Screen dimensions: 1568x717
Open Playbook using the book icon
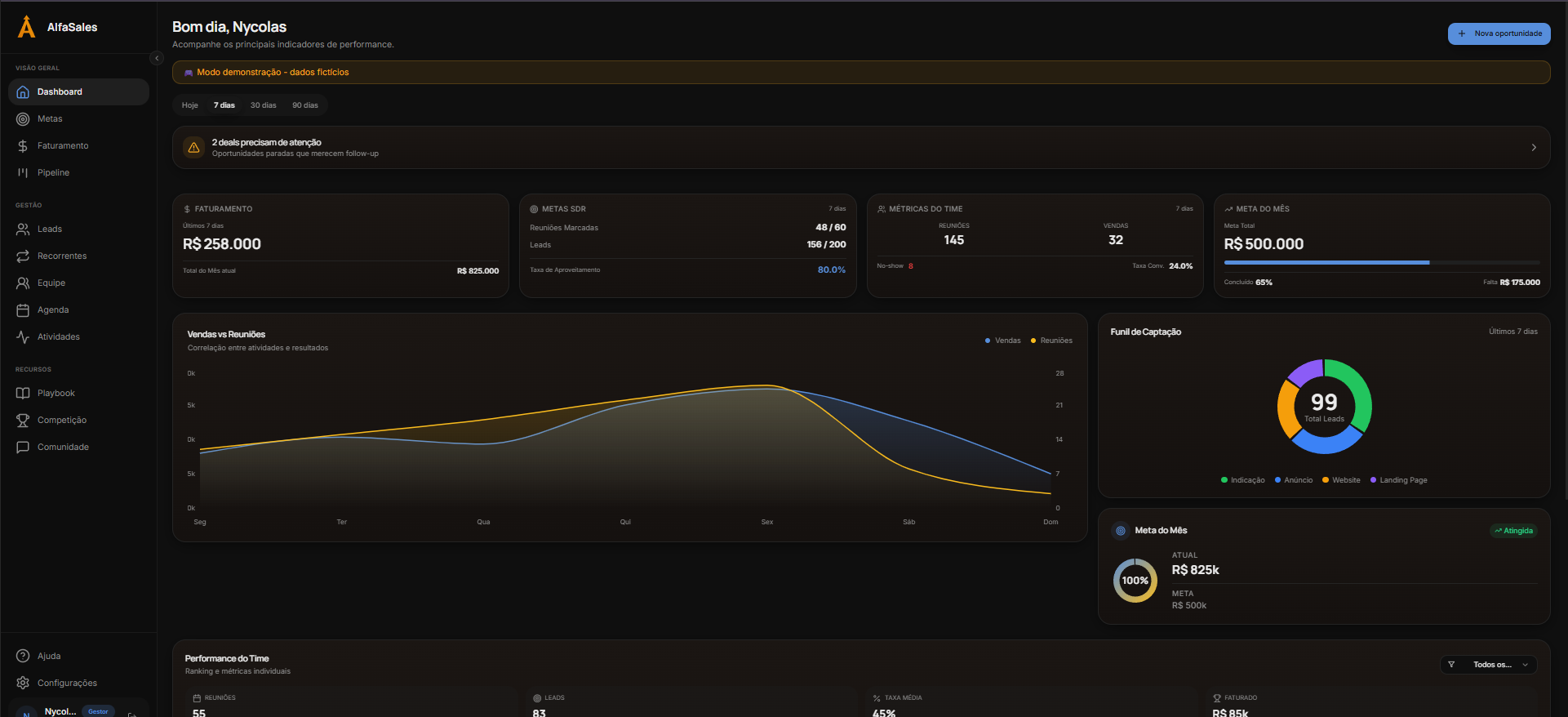coord(23,394)
